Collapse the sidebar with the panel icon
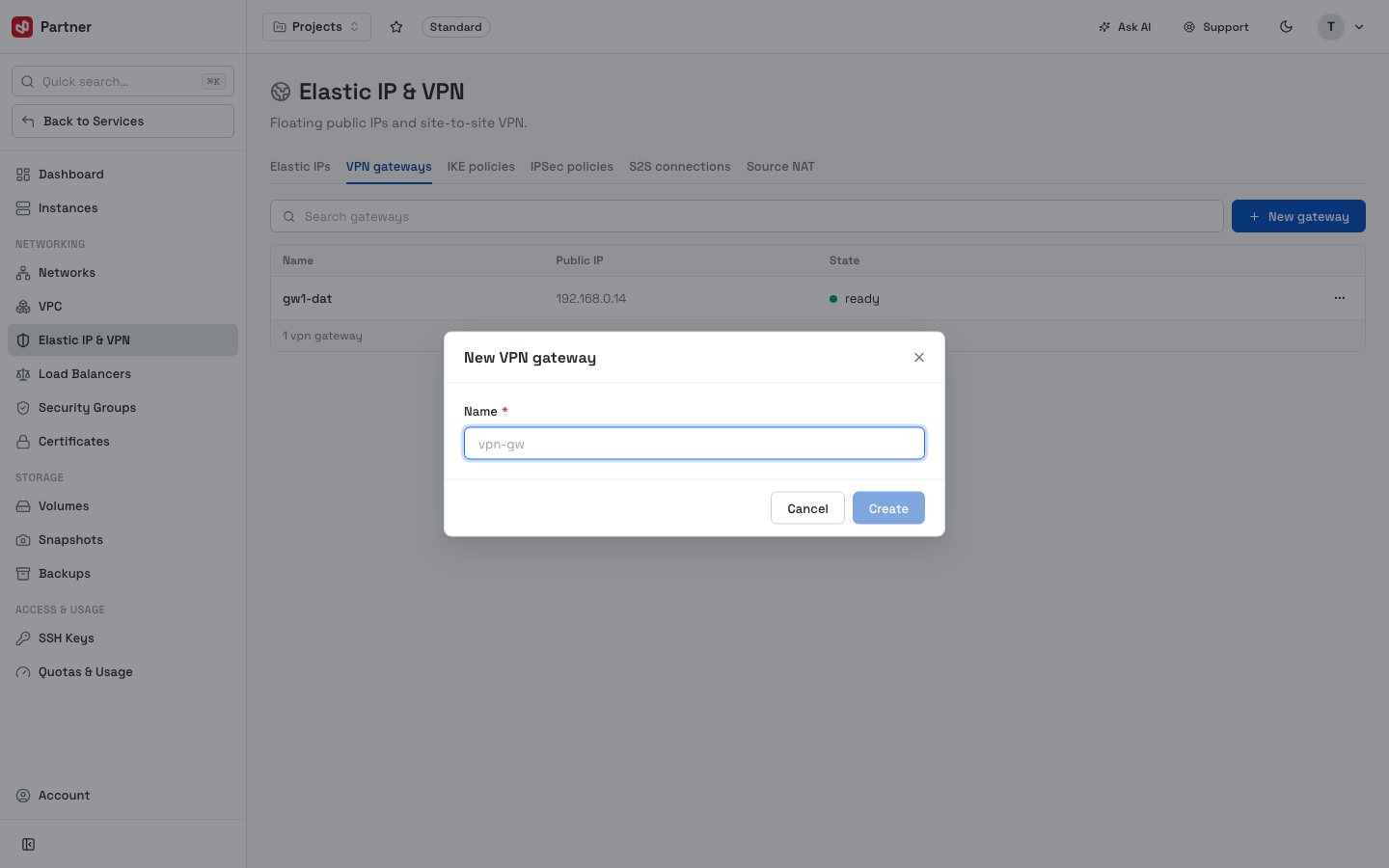 [x=29, y=845]
